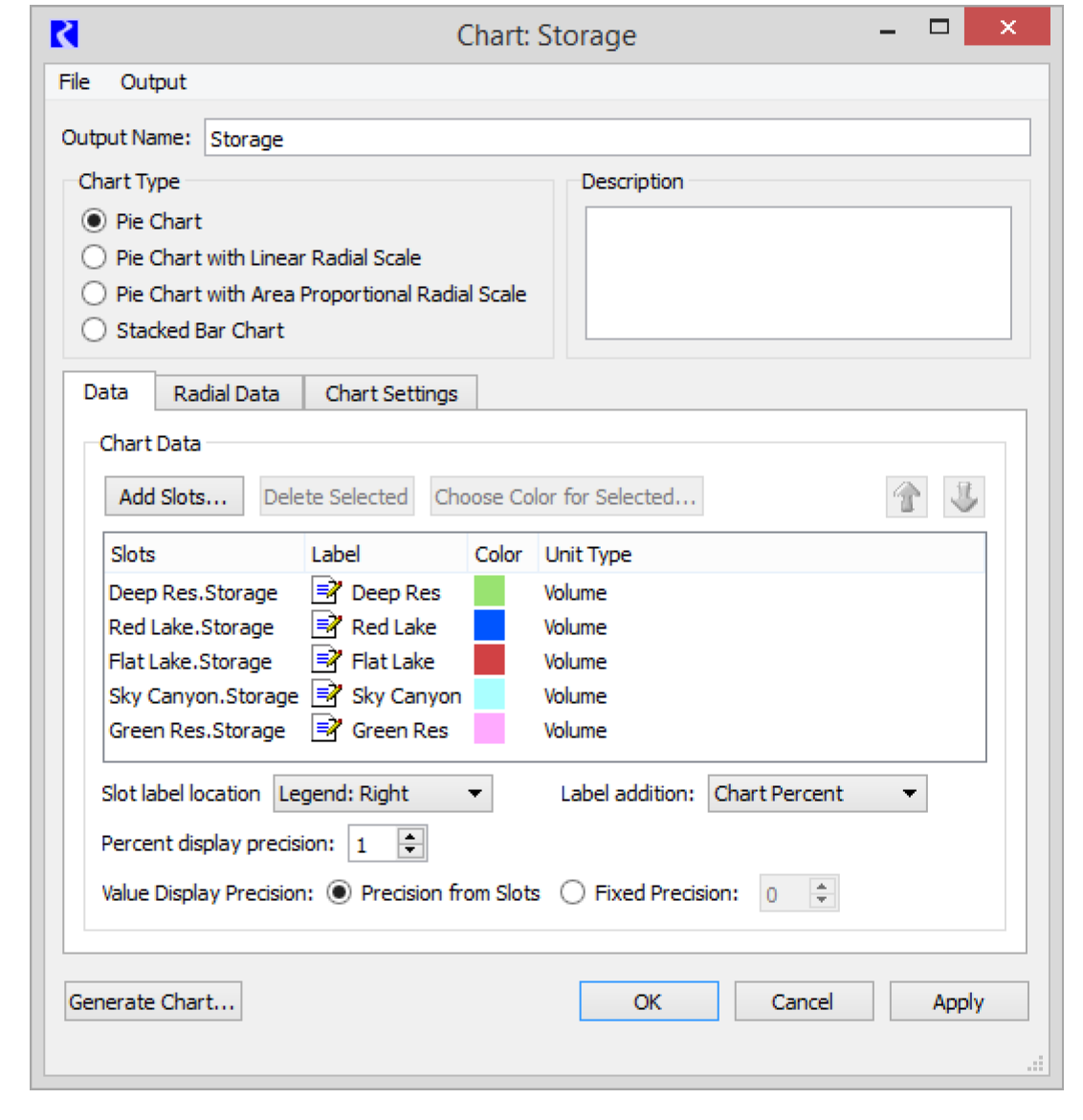Expand the Label addition dropdown
The width and height of the screenshot is (1083, 1120).
[817, 794]
